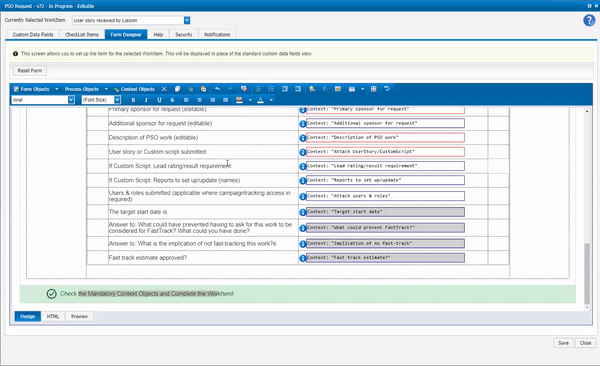Click the Indent icon
Viewport: 600px width, 366px height.
click(298, 89)
